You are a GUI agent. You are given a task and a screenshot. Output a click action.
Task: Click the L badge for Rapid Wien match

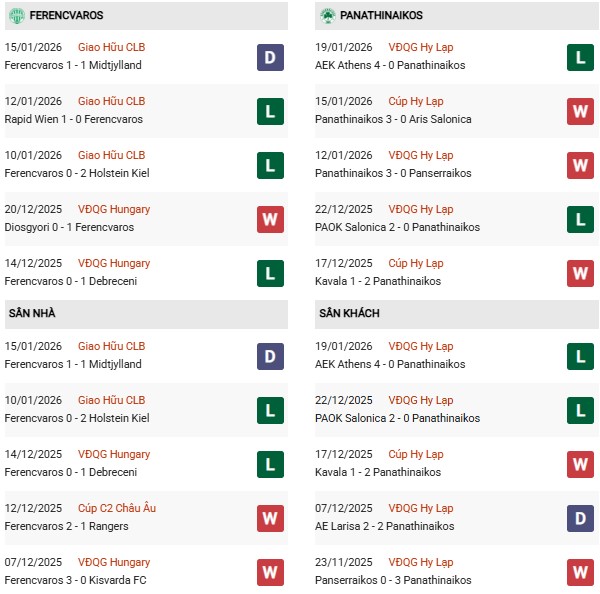click(270, 111)
